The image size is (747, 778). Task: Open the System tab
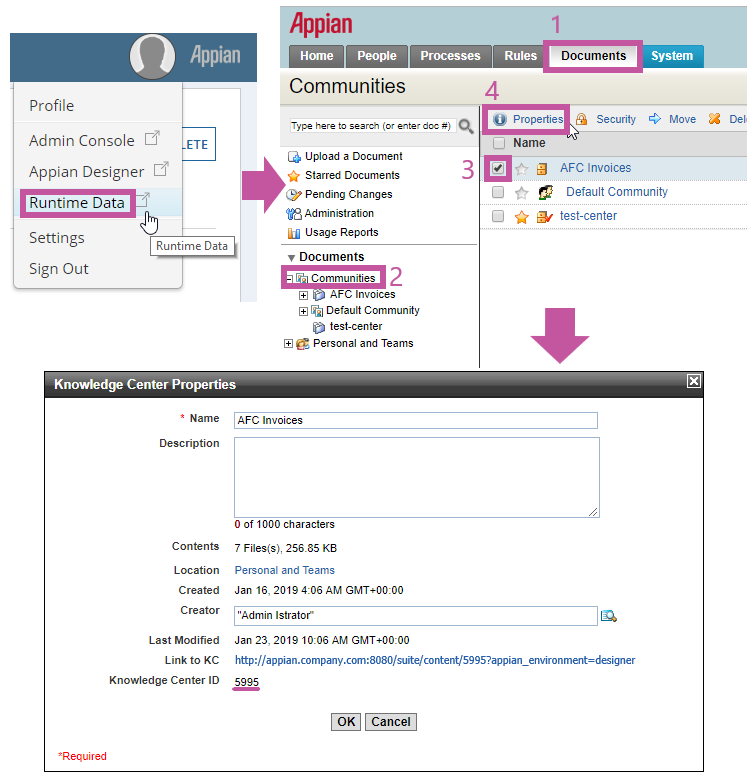[x=672, y=56]
